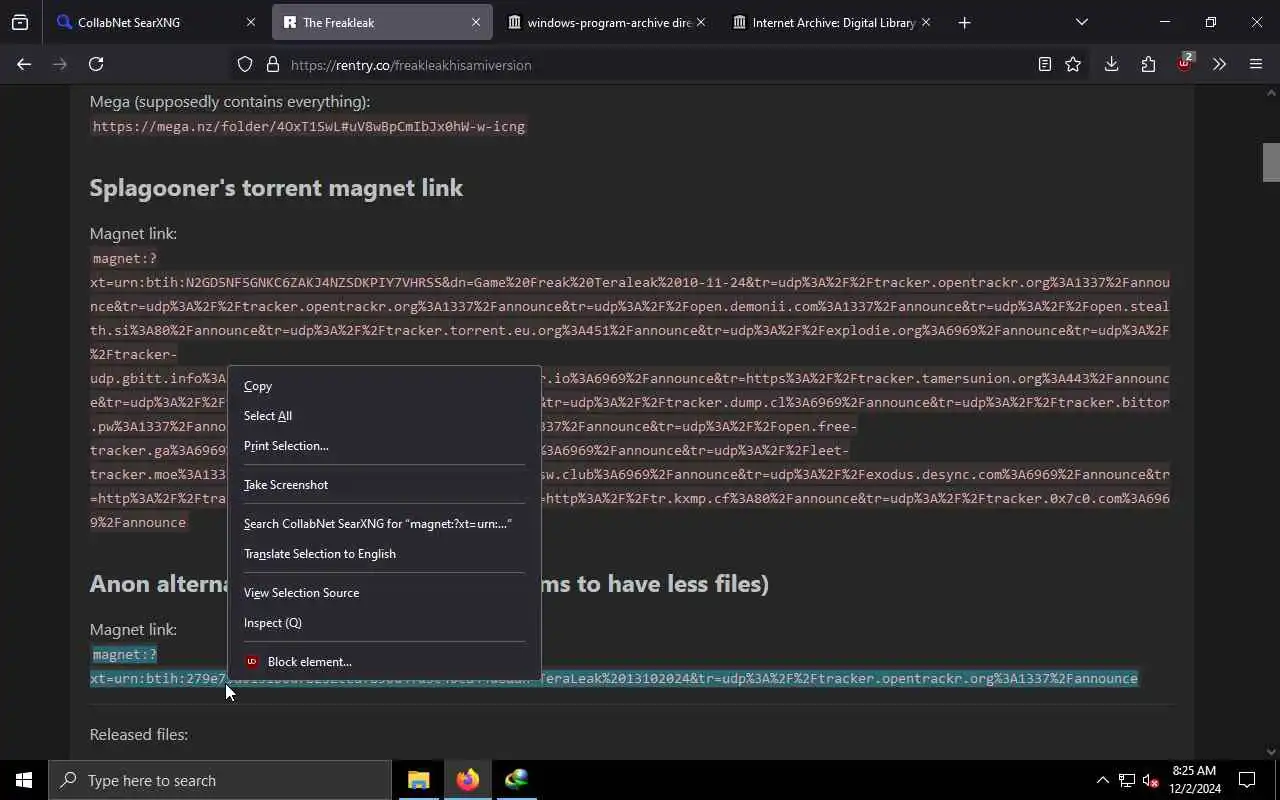Choose Inspect (Q) menu entry

pos(384,623)
